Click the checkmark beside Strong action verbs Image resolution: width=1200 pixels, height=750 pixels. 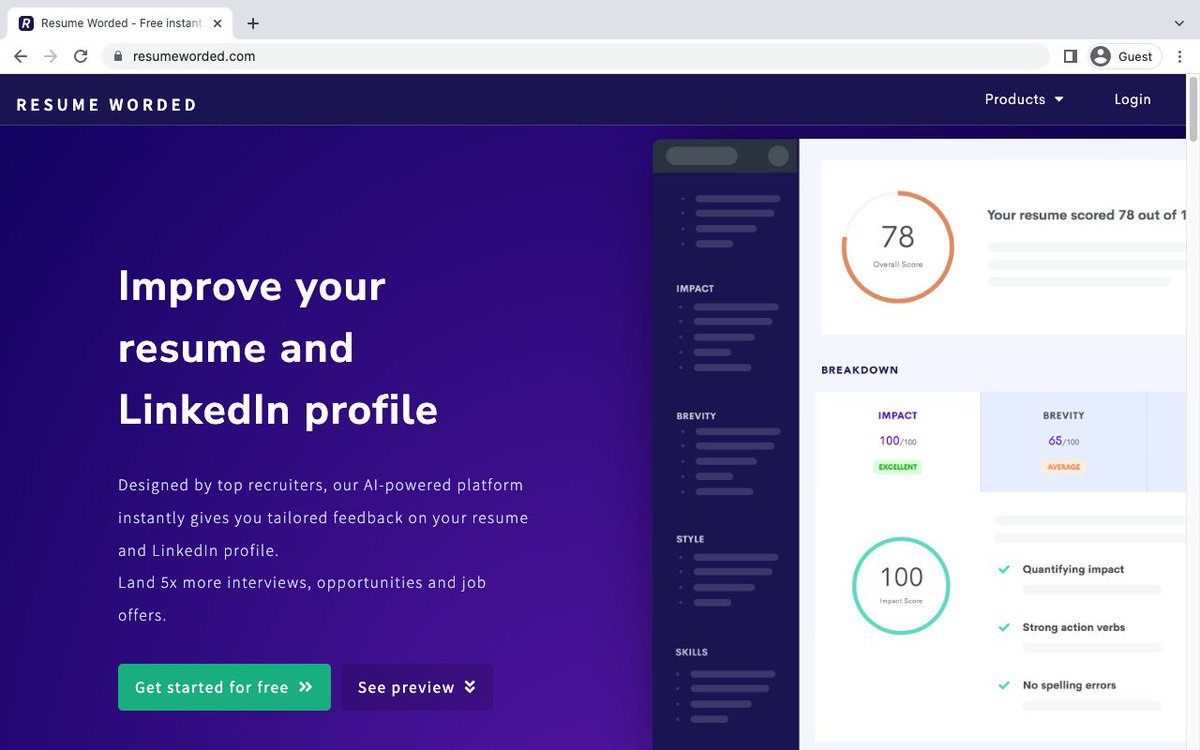(x=1004, y=627)
